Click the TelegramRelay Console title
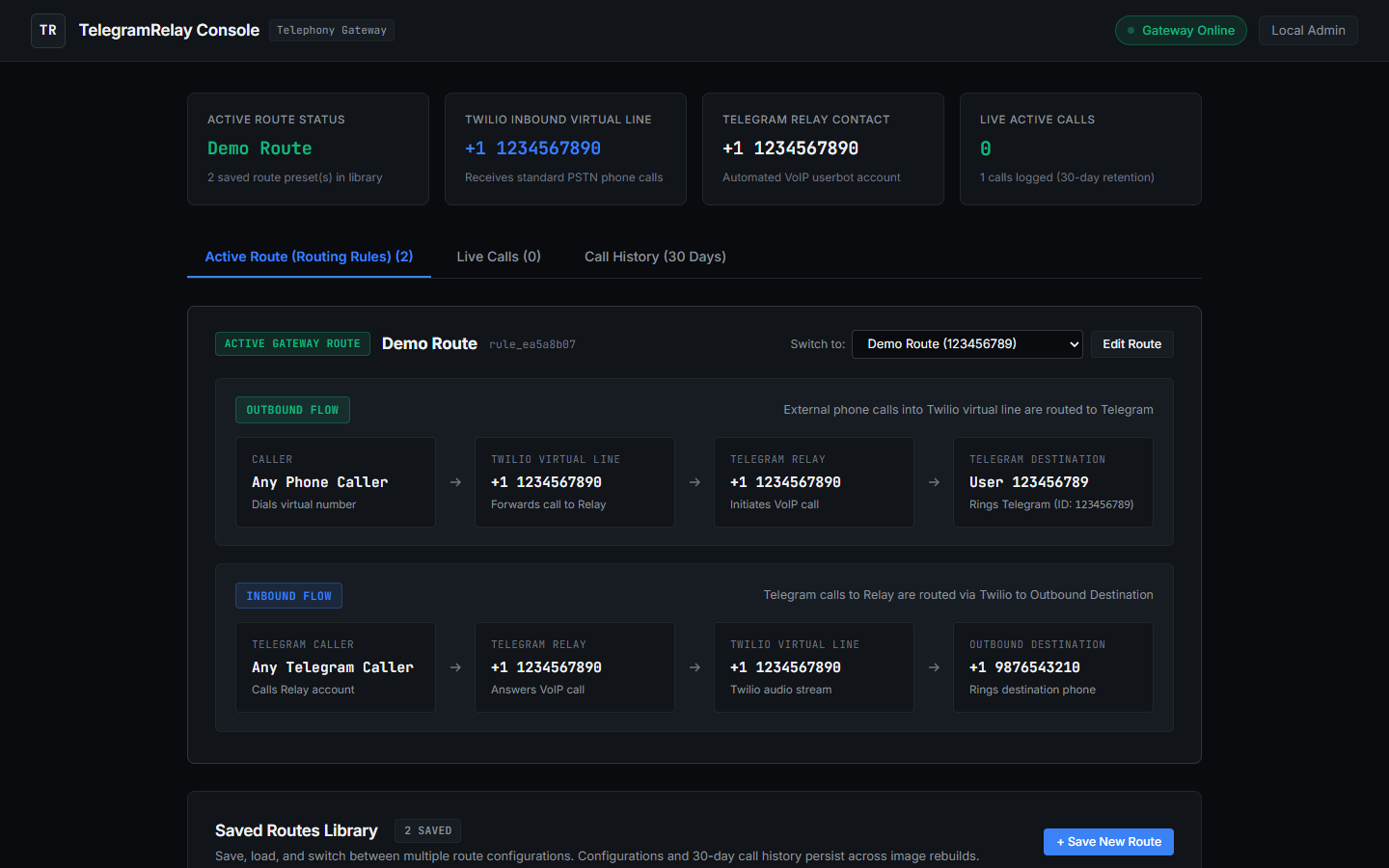 (169, 31)
